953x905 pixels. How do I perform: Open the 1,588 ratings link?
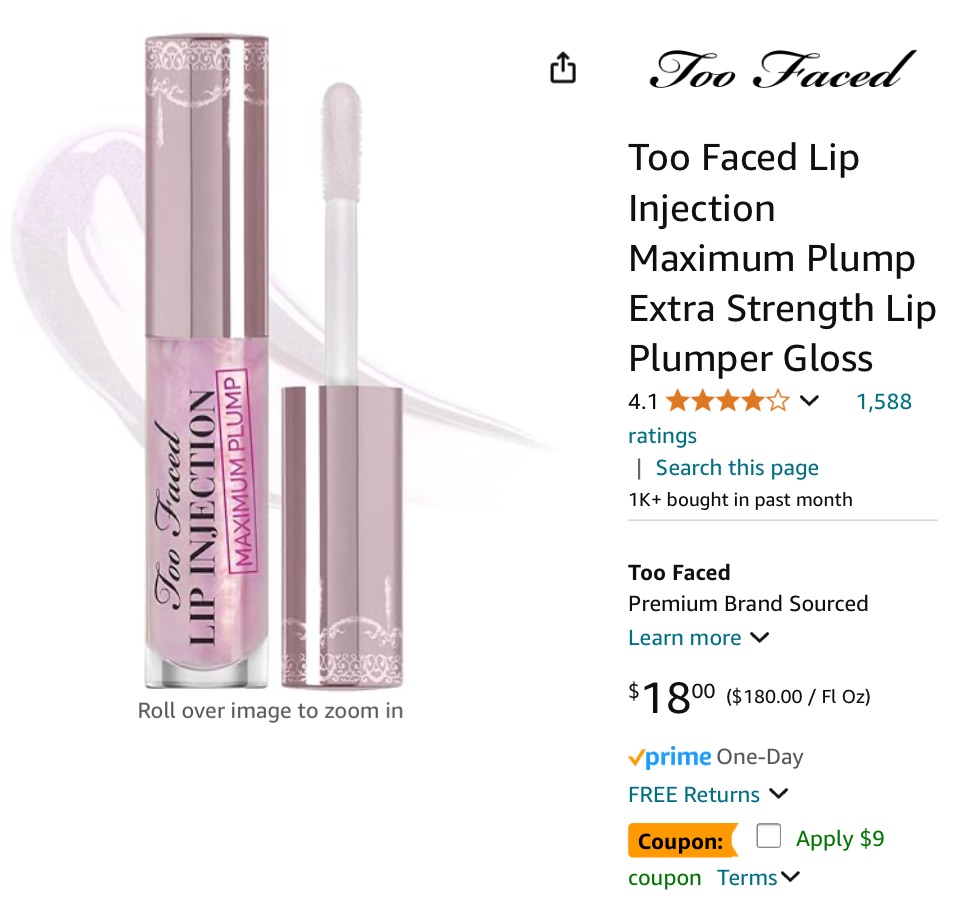[884, 402]
